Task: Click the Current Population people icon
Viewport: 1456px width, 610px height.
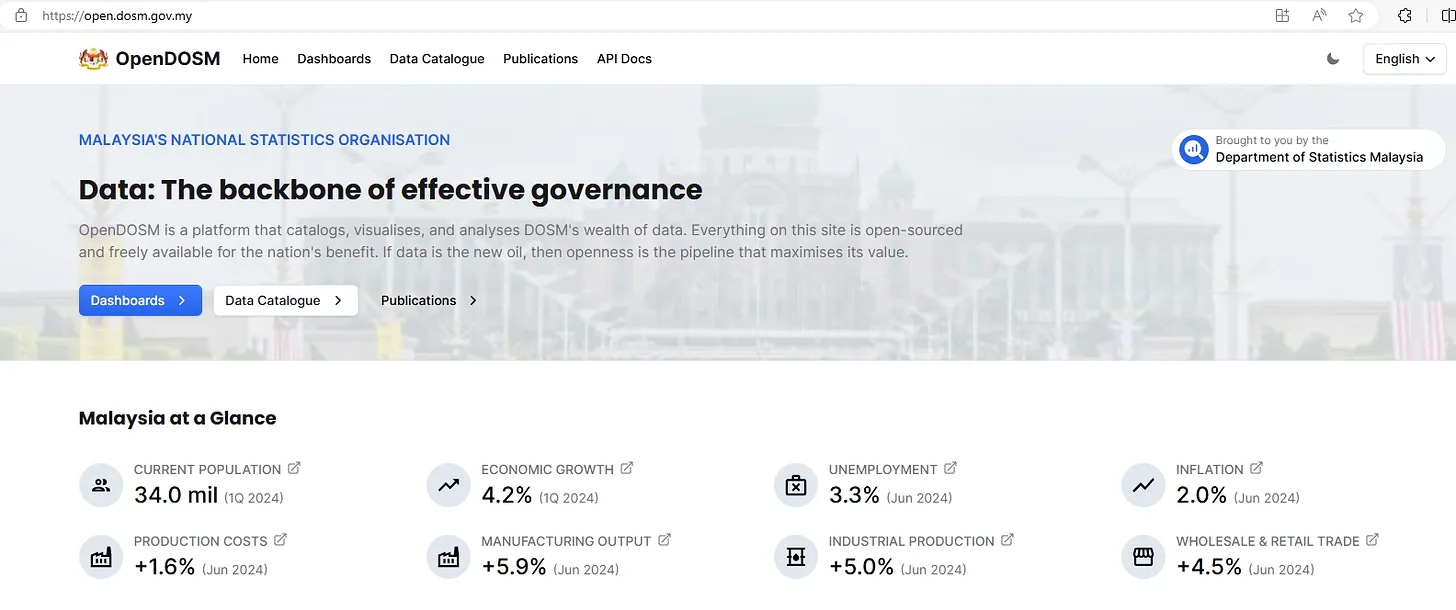Action: [101, 485]
